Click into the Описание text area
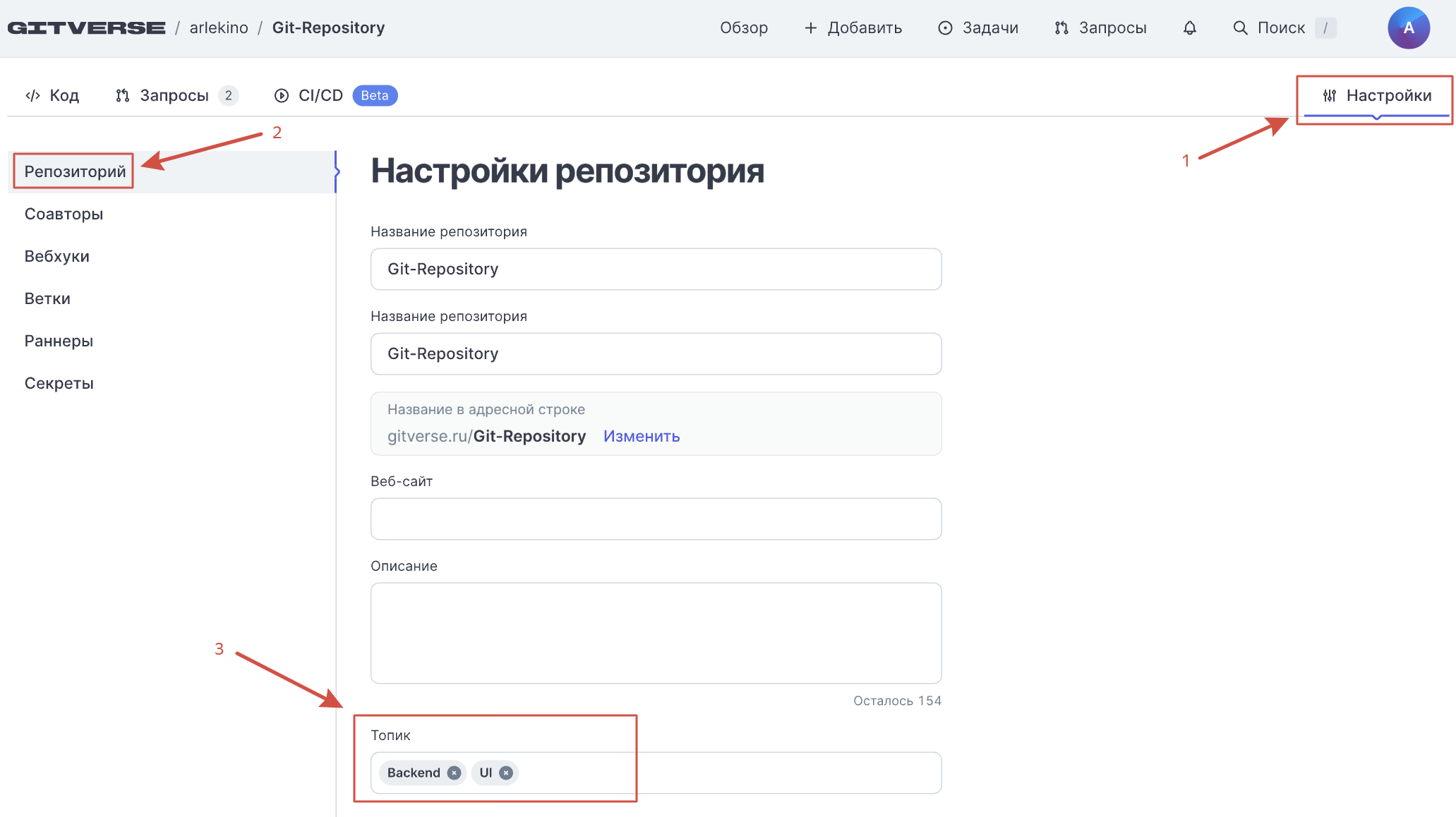The image size is (1456, 817). click(656, 633)
